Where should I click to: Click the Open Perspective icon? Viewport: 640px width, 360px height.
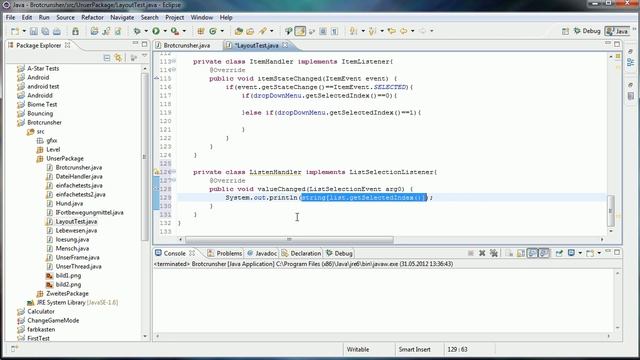click(x=565, y=31)
